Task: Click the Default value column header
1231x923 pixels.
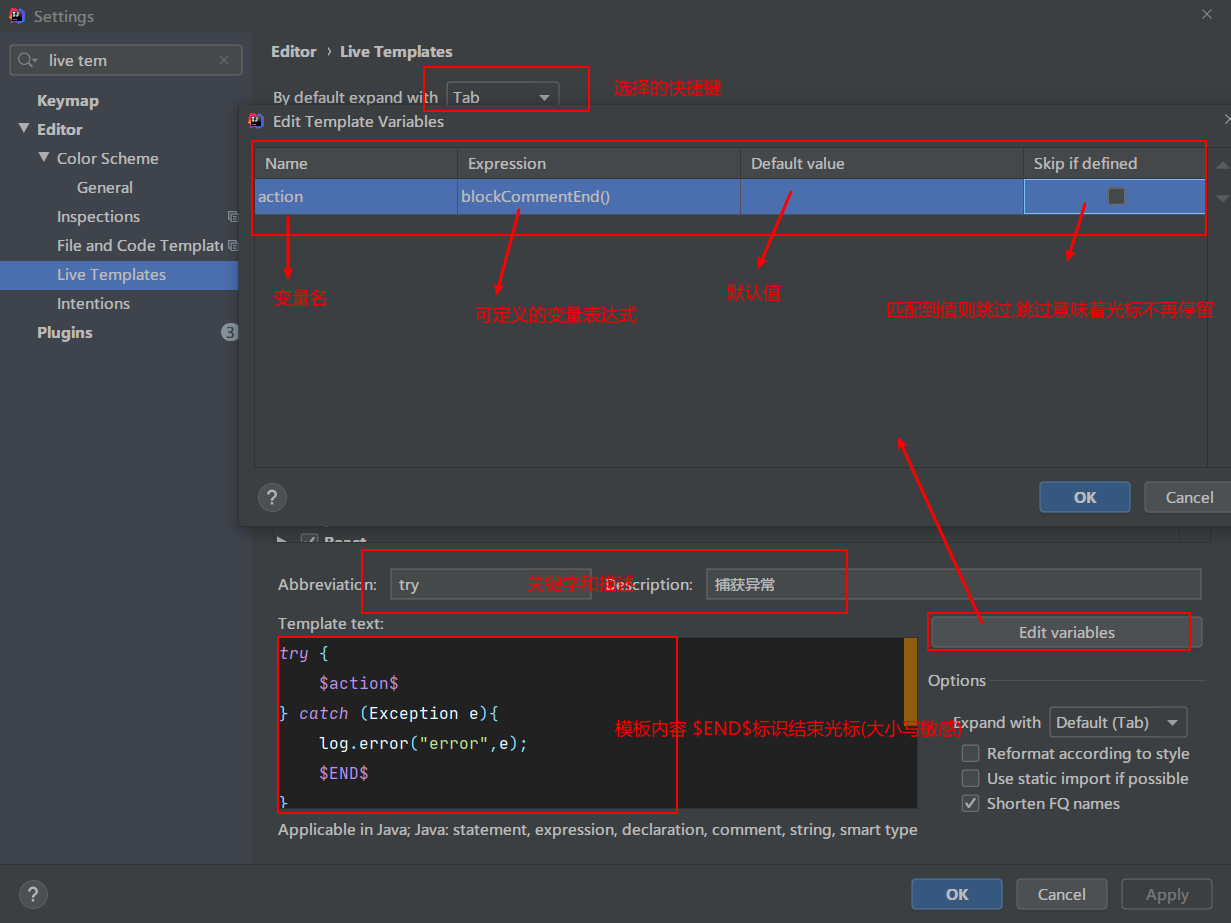Action: pyautogui.click(x=882, y=163)
